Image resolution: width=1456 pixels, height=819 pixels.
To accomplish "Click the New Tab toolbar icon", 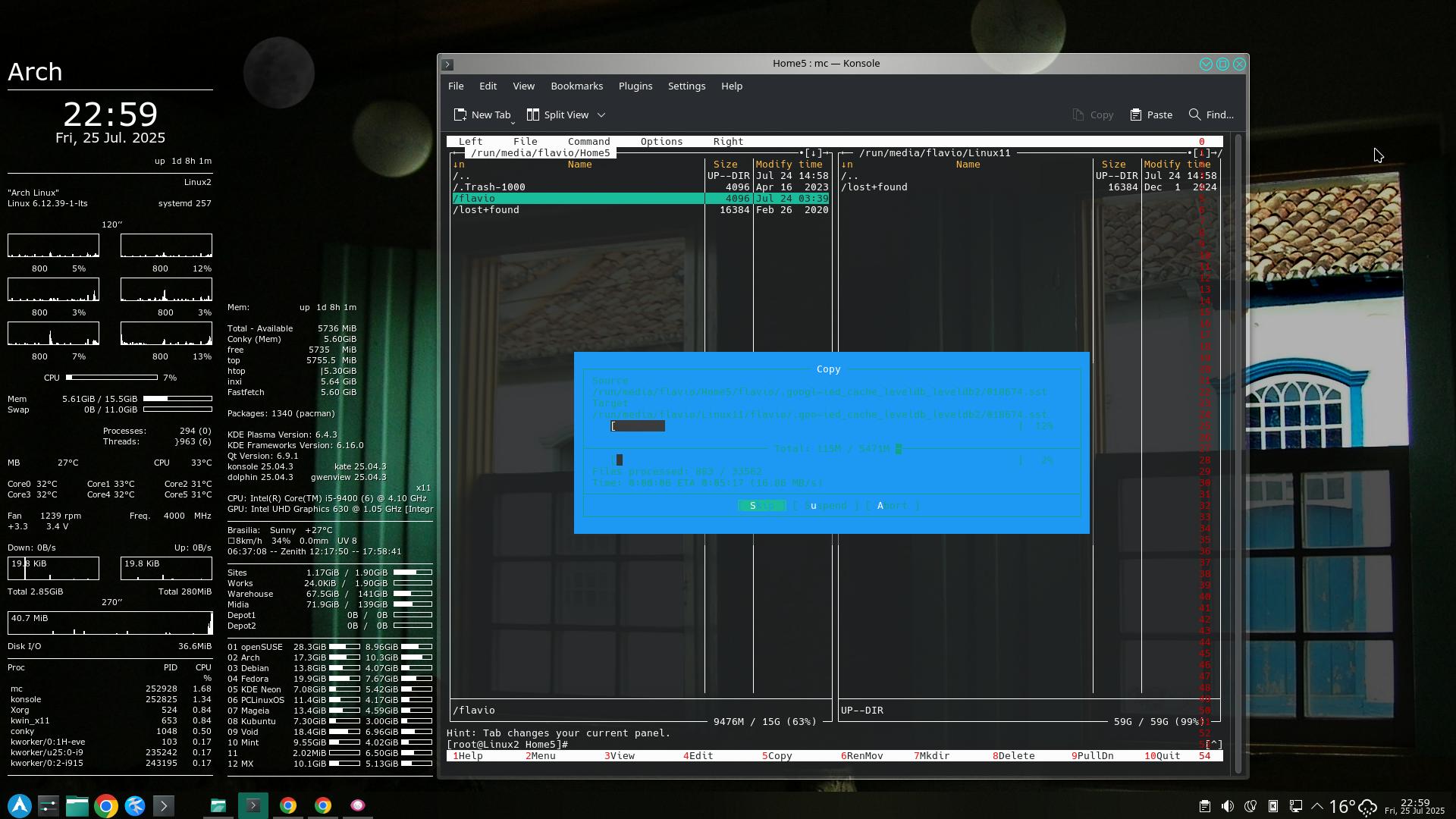I will click(x=460, y=115).
